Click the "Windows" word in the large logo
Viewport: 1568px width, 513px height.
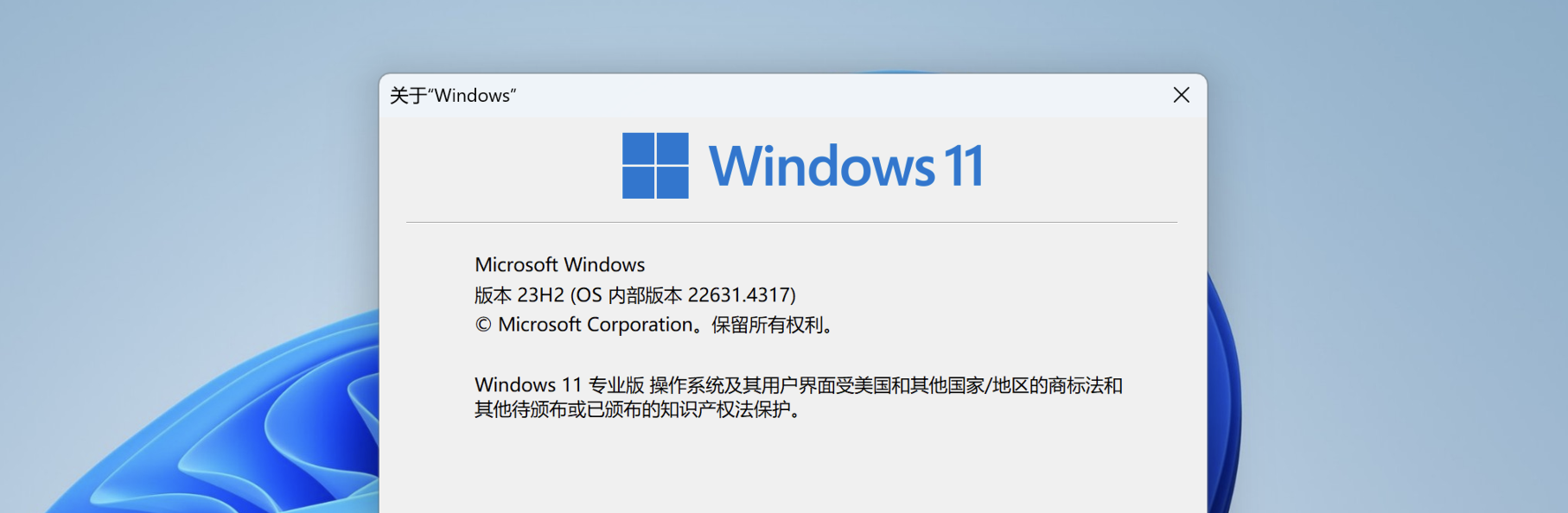(821, 166)
